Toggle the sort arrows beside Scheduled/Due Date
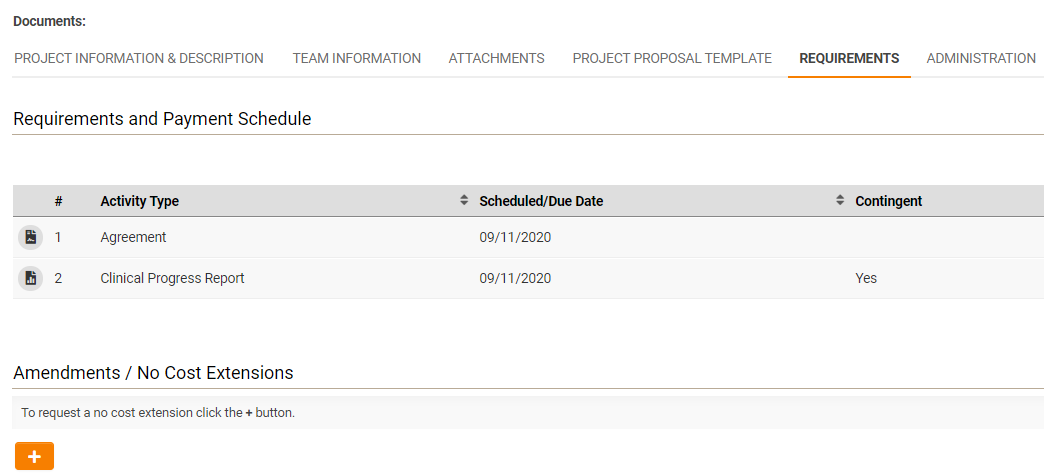Screen dimensions: 1044x476 point(840,201)
